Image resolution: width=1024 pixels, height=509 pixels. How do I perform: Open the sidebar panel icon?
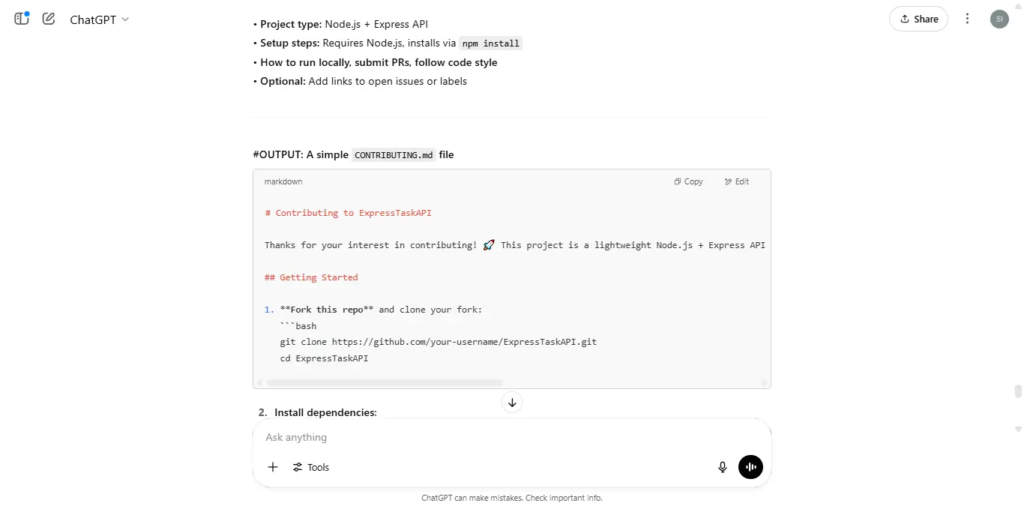pos(22,19)
